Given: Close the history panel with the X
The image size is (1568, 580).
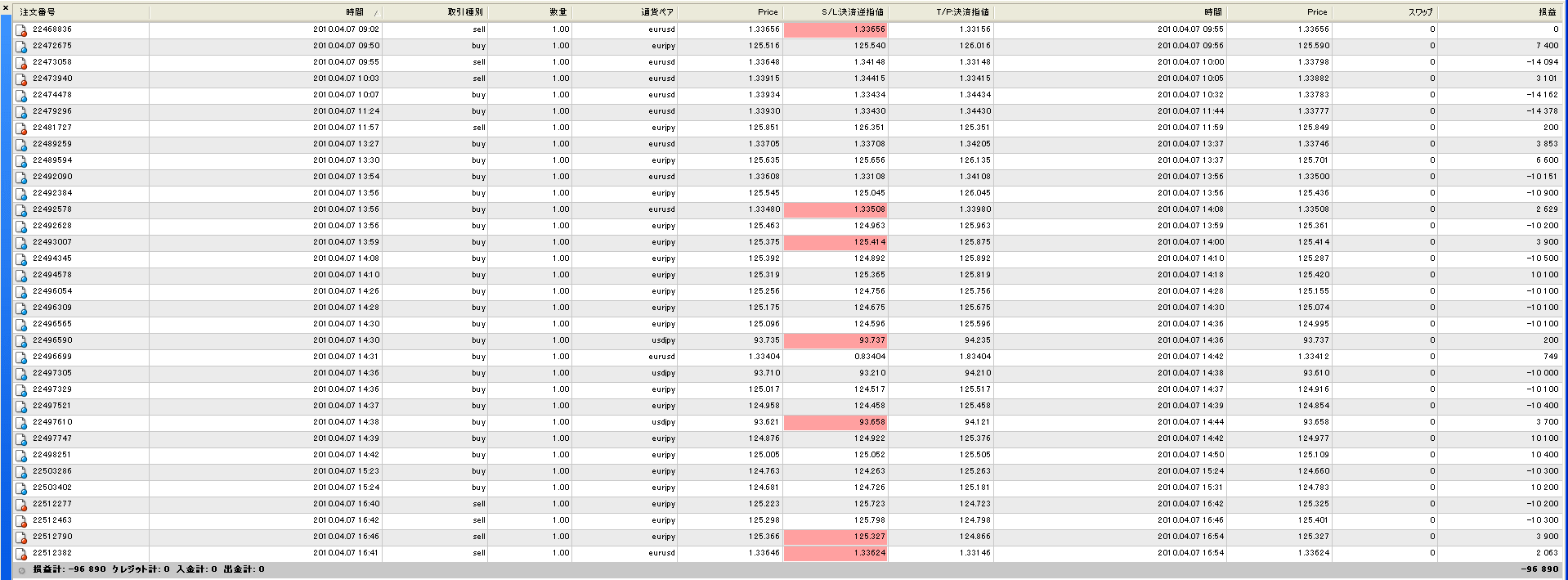Looking at the screenshot, I should click(x=6, y=8).
